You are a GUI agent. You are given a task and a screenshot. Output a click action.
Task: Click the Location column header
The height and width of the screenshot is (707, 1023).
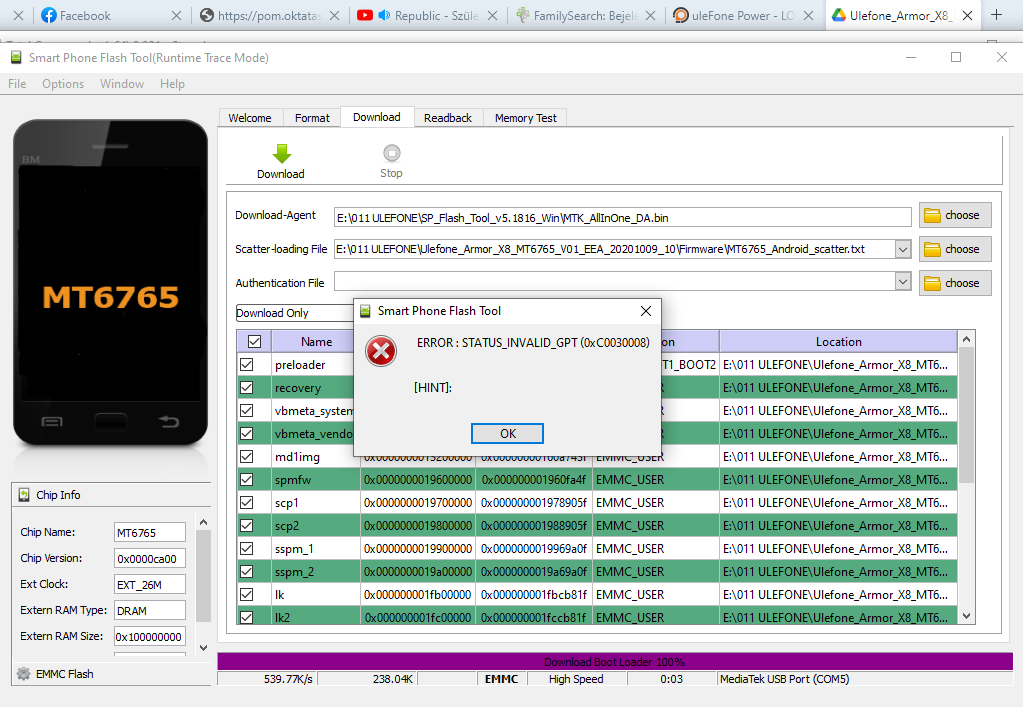pos(838,342)
